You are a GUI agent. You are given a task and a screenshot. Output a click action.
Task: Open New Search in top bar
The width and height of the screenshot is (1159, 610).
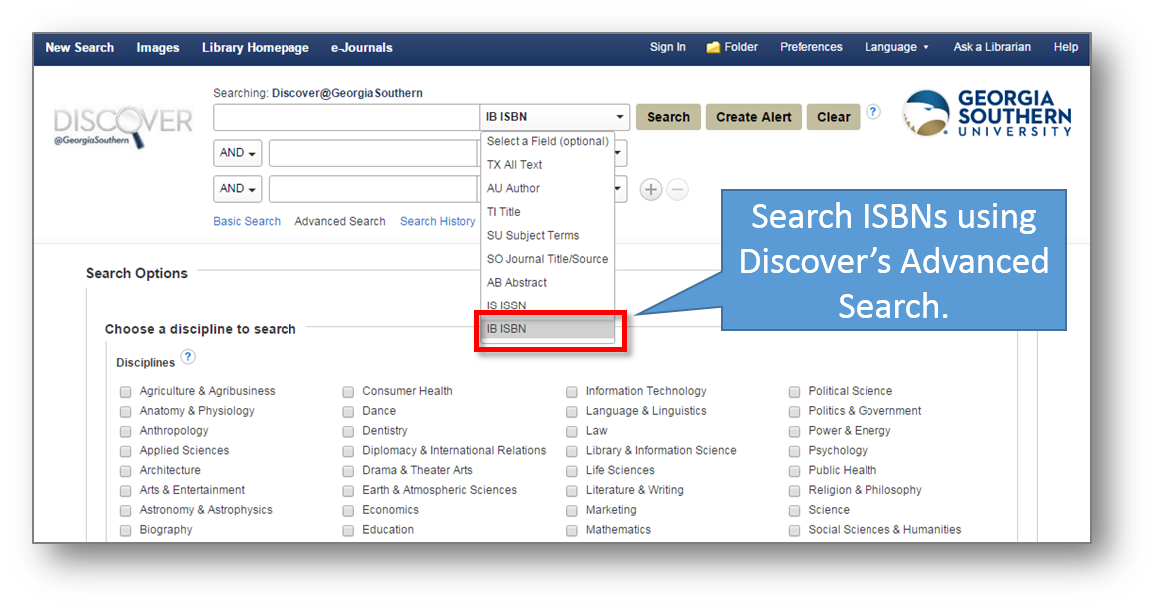point(80,47)
